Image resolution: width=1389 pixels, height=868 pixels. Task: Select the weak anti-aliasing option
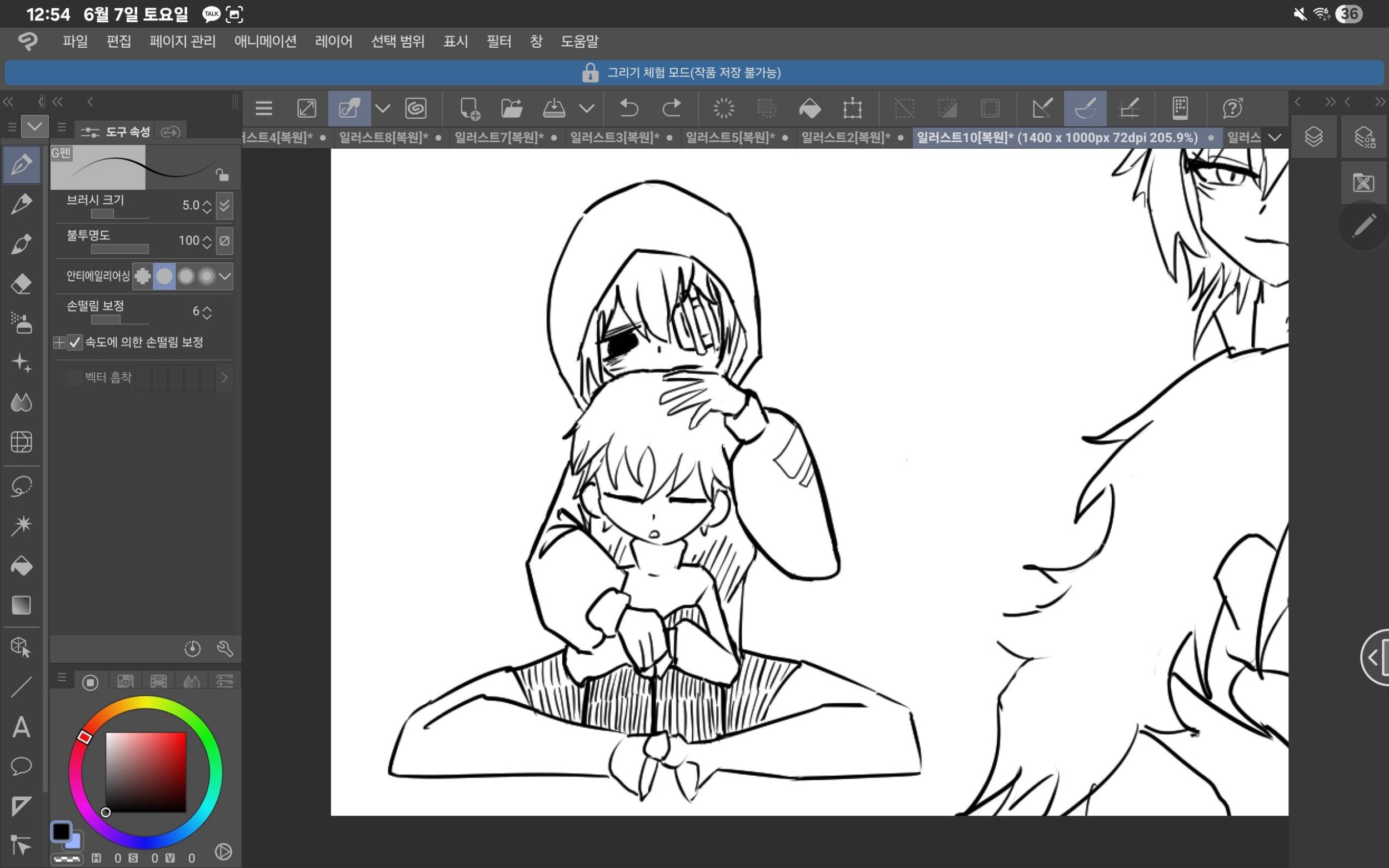coord(164,277)
